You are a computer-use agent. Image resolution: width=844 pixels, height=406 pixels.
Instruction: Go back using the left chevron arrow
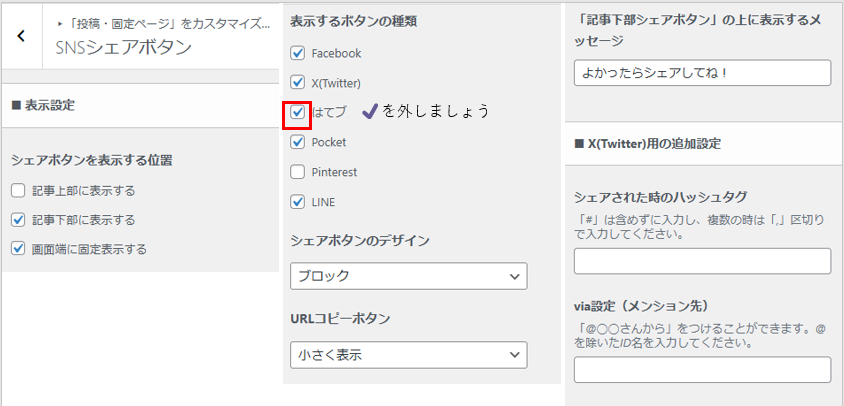pos(21,36)
